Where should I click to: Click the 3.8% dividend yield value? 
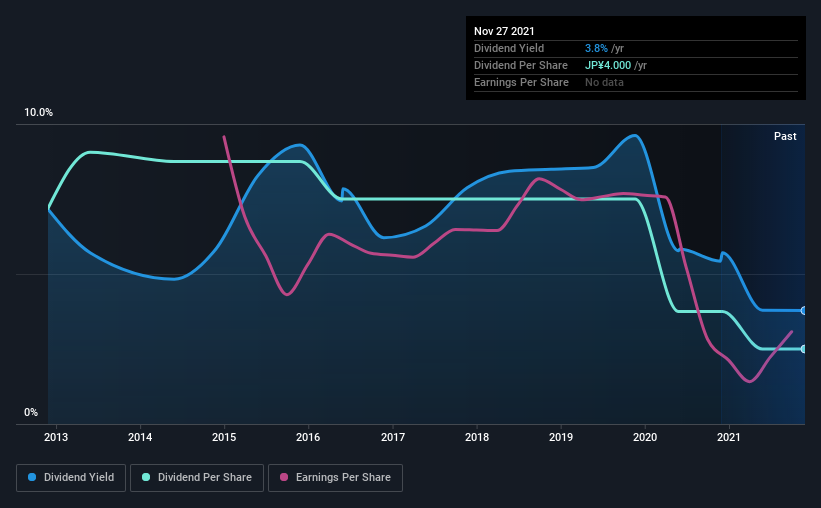[596, 48]
